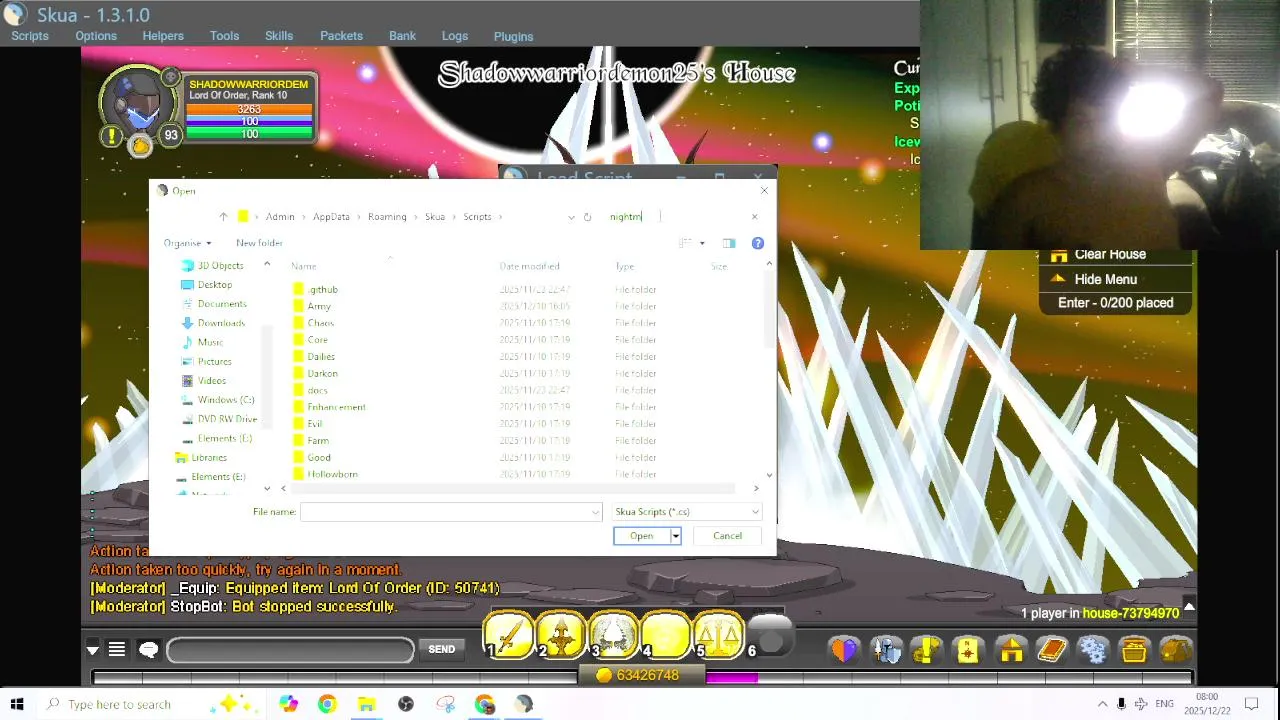The width and height of the screenshot is (1280, 720).
Task: Open the Tools menu
Action: [224, 35]
